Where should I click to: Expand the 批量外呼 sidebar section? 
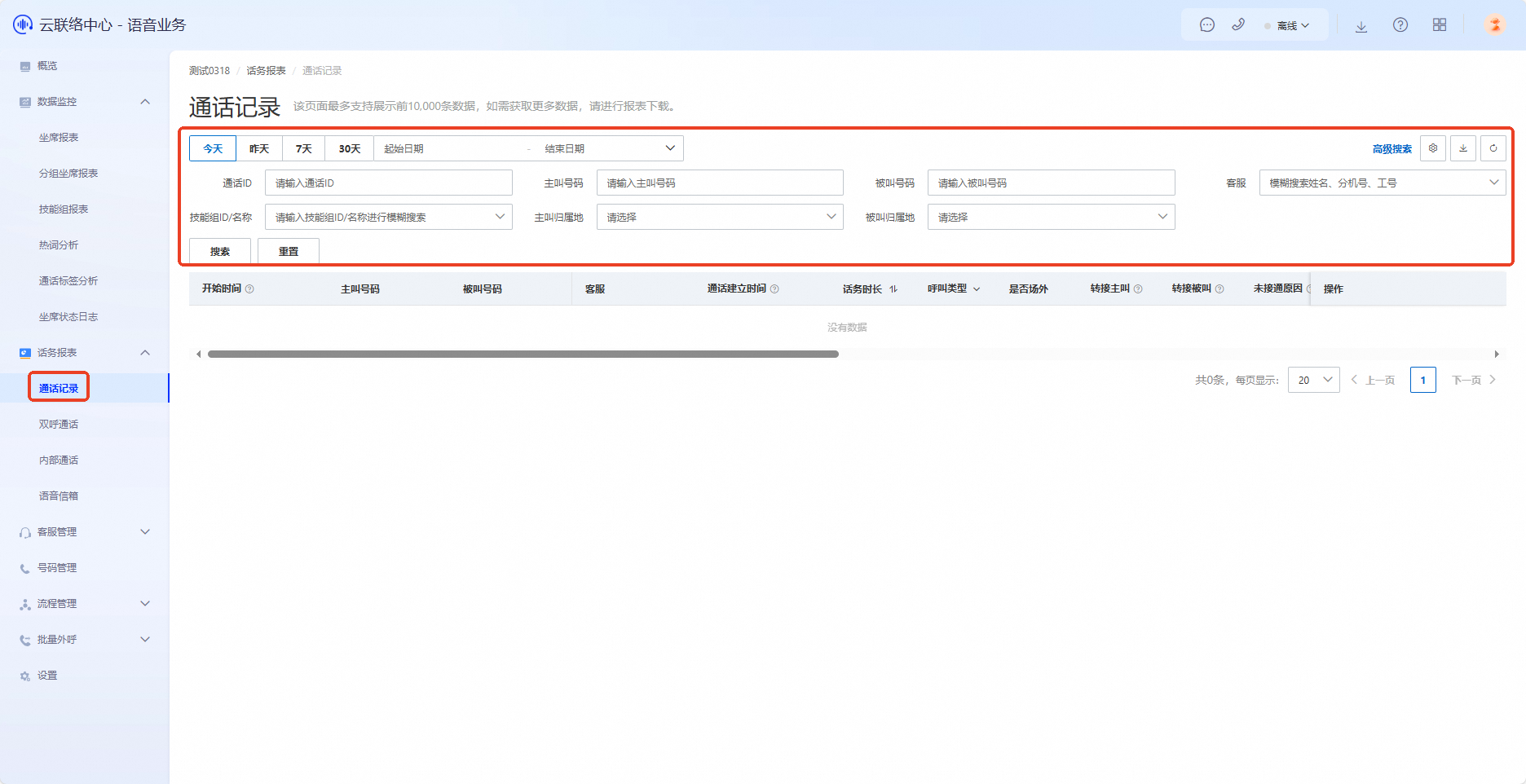pyautogui.click(x=145, y=640)
